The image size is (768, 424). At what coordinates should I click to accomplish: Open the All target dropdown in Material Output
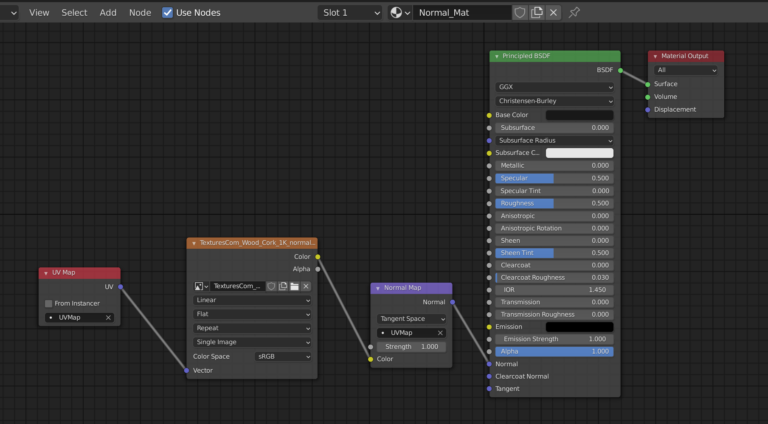tap(686, 71)
